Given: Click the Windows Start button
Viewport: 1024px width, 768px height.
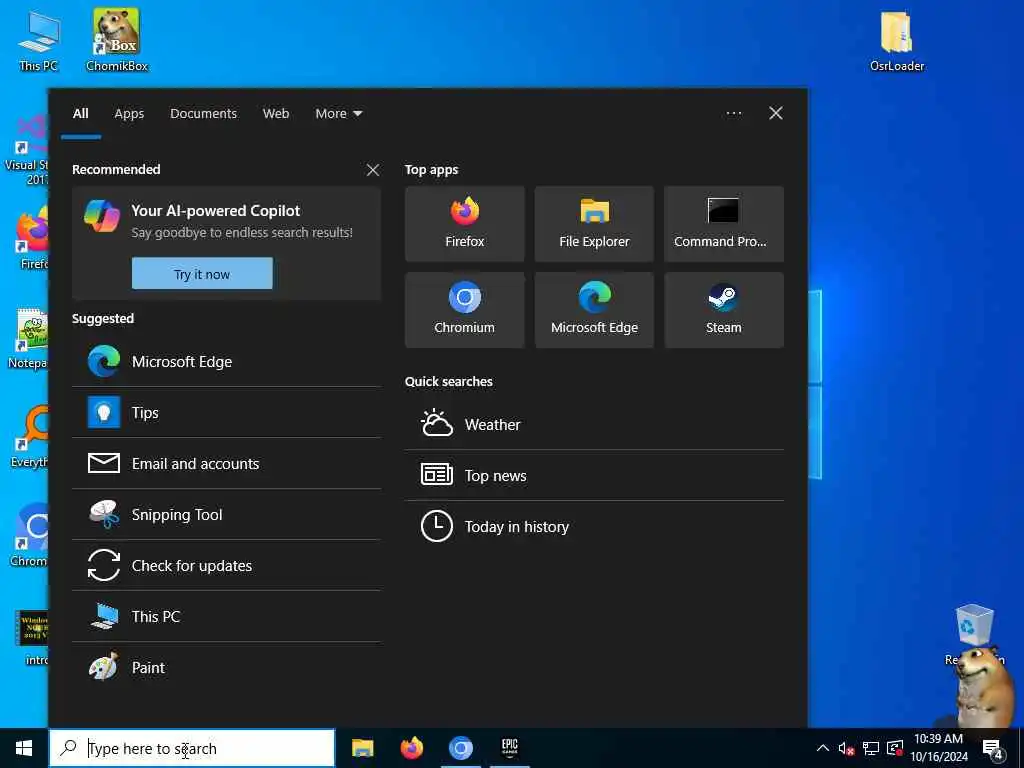Looking at the screenshot, I should (24, 748).
